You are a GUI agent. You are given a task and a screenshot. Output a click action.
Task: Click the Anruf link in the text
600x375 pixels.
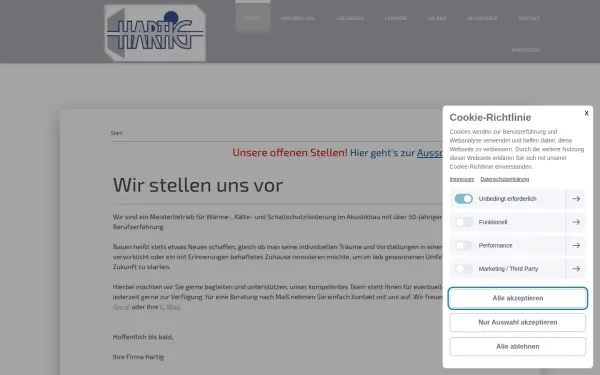(x=121, y=307)
